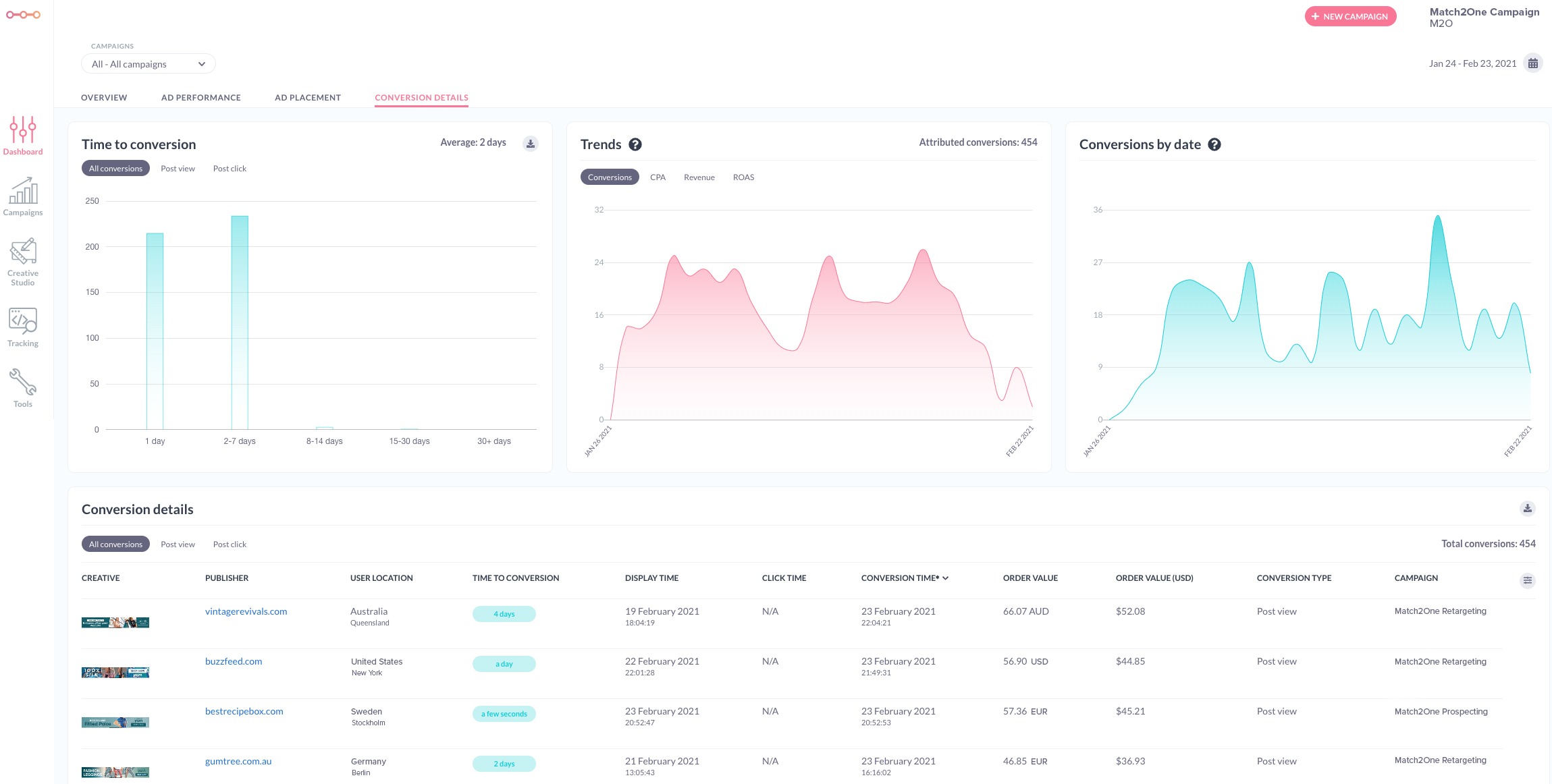Select Post click in Conversion details
1552x784 pixels.
pos(230,544)
